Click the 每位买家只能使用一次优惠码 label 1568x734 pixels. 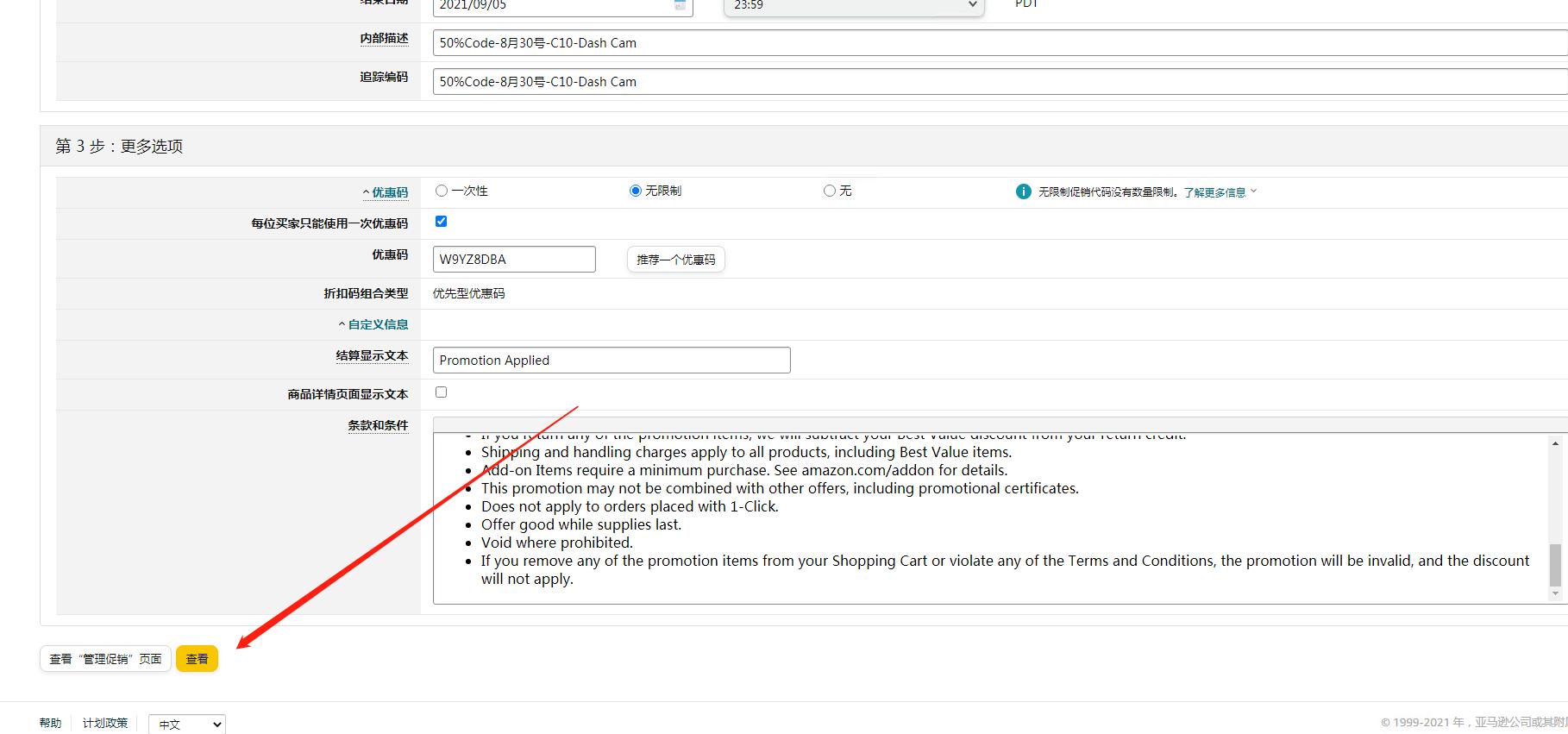329,223
